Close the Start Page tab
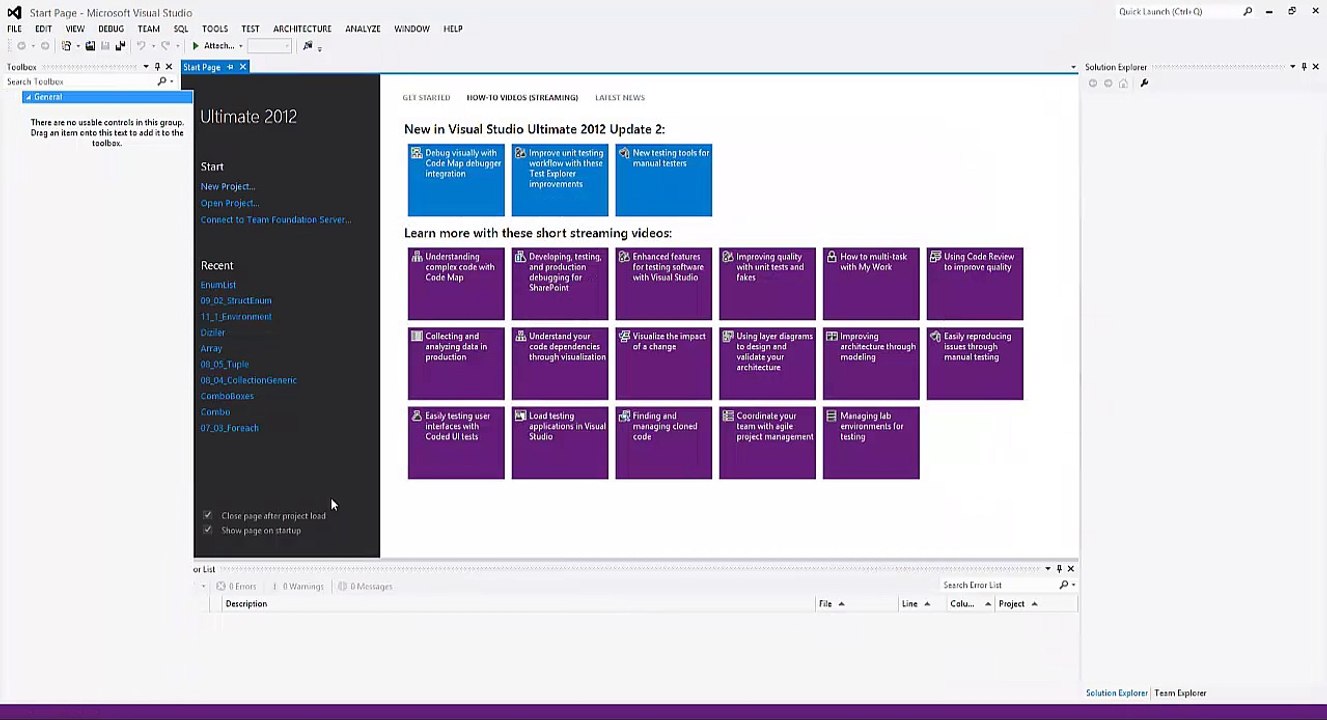The image size is (1327, 720). click(x=242, y=67)
